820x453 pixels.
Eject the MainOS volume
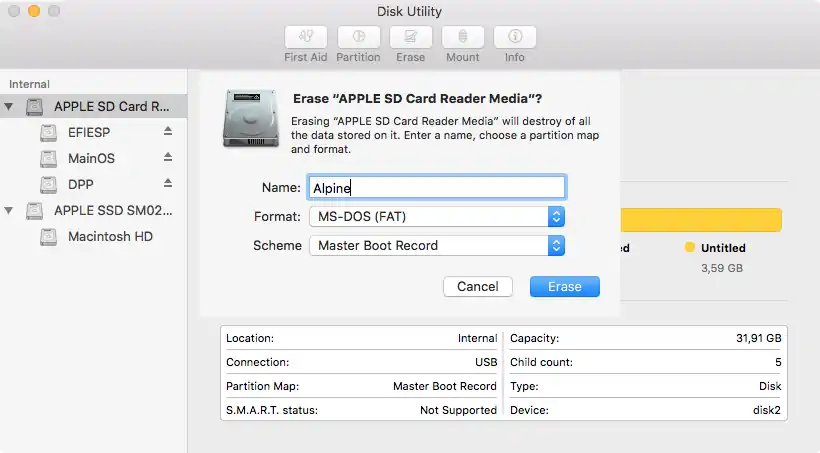click(x=168, y=158)
